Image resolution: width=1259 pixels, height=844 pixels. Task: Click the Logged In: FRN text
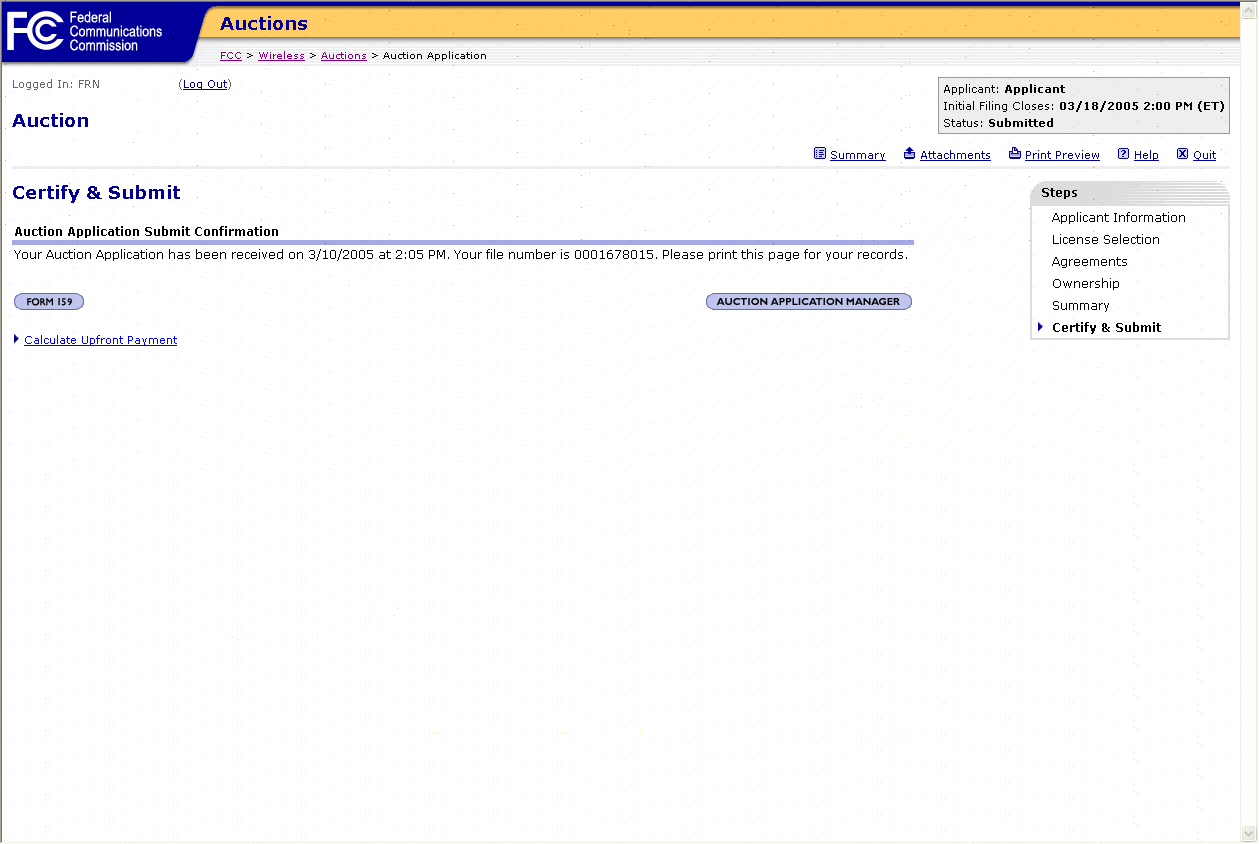coord(56,84)
